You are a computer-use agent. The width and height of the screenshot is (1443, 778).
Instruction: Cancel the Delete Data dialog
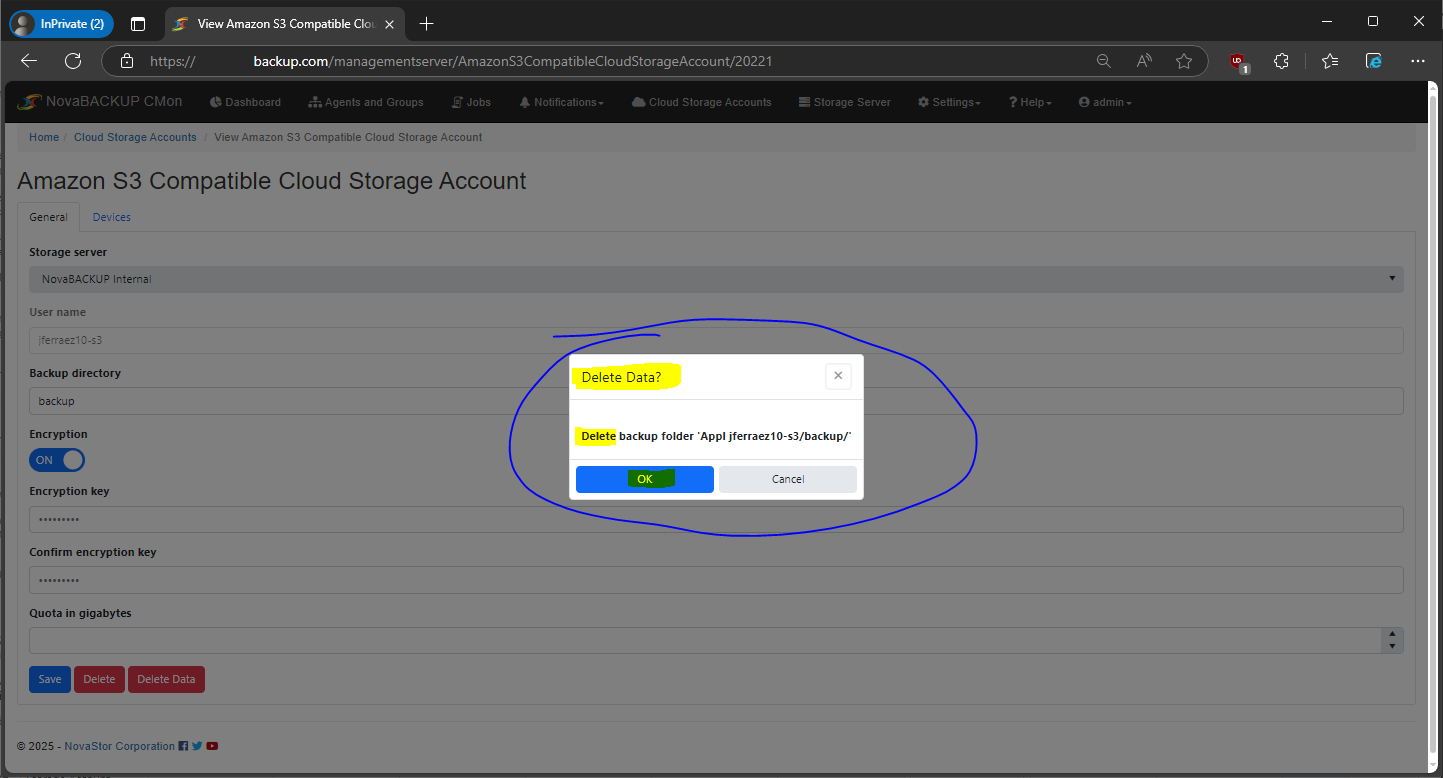pos(788,479)
